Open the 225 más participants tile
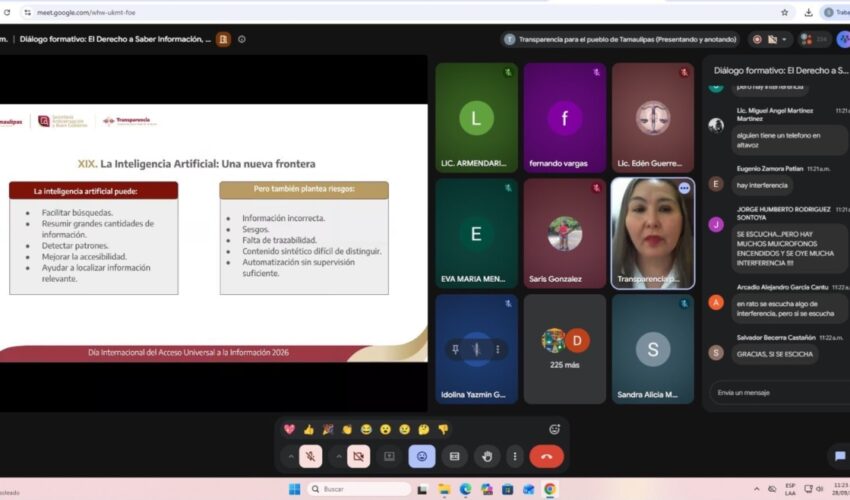 [565, 349]
